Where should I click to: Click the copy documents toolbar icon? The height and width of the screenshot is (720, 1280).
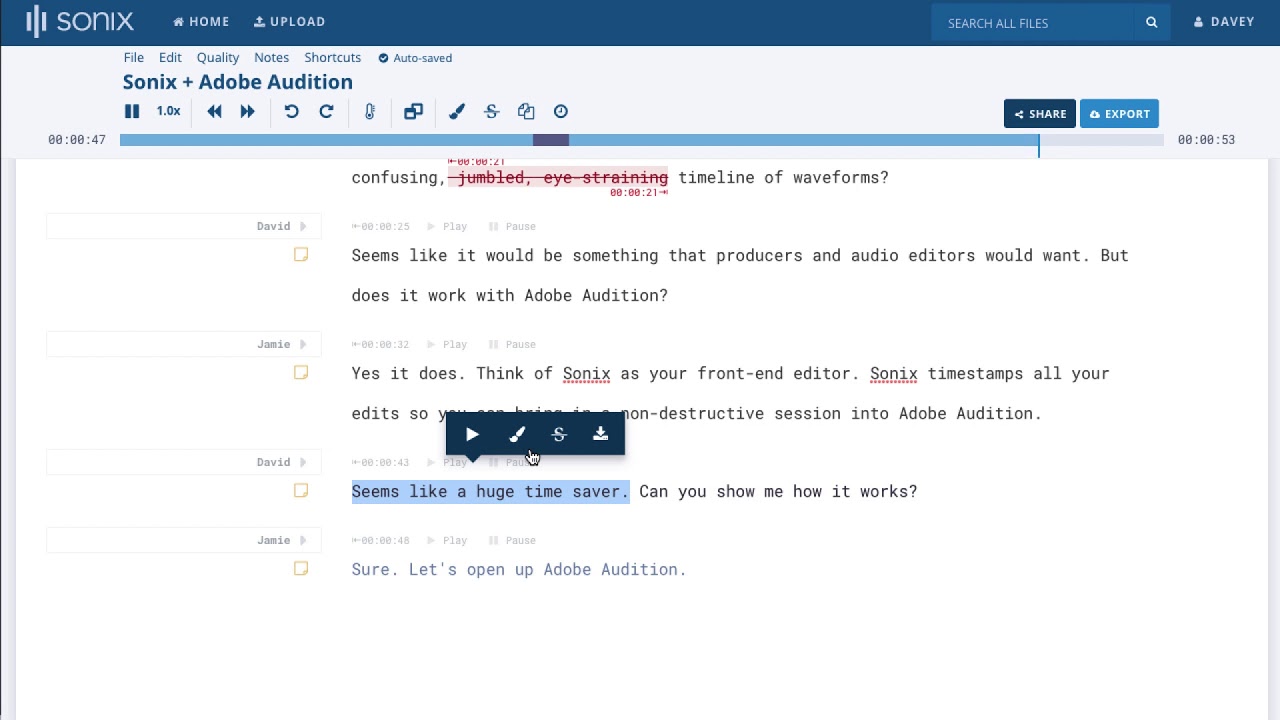pos(526,112)
